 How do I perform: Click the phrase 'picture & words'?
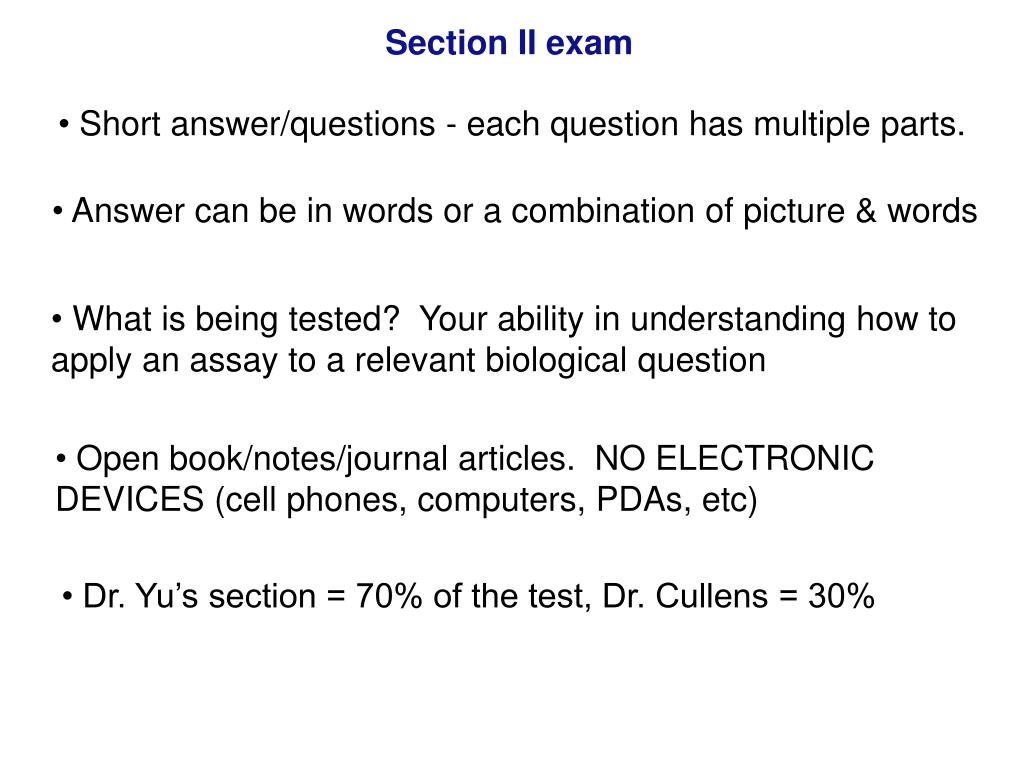click(x=860, y=211)
